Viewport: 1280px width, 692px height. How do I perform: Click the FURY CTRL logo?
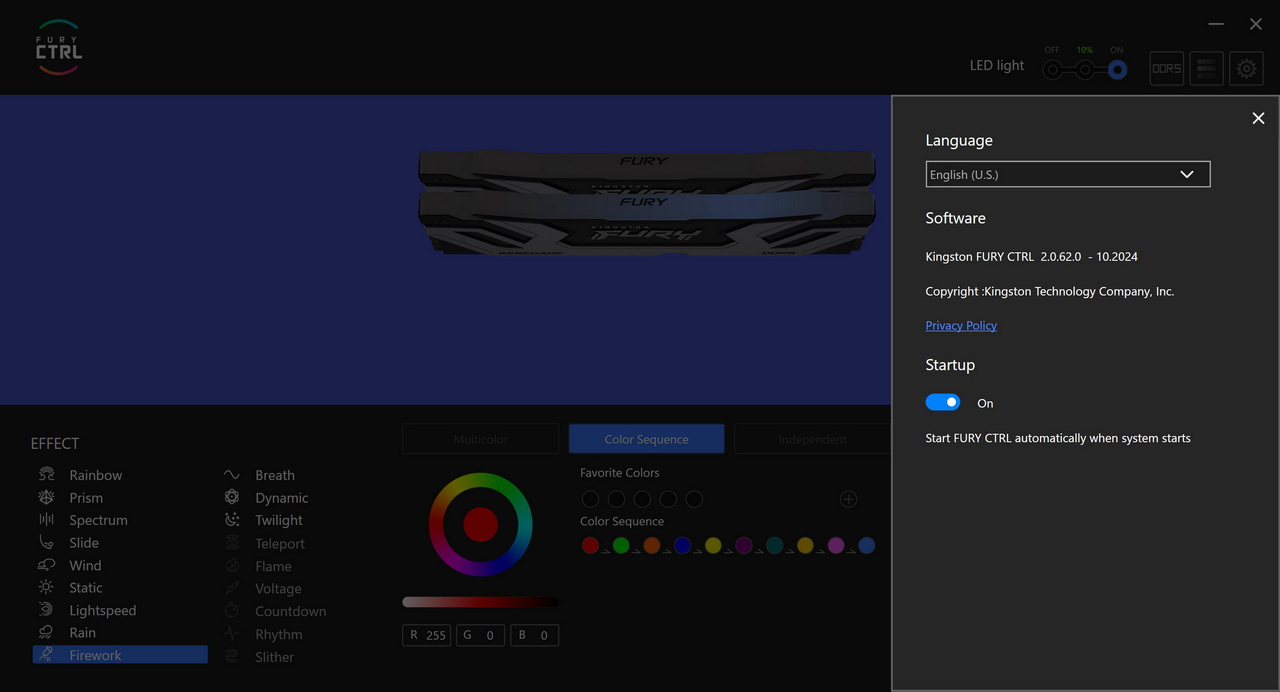(58, 47)
